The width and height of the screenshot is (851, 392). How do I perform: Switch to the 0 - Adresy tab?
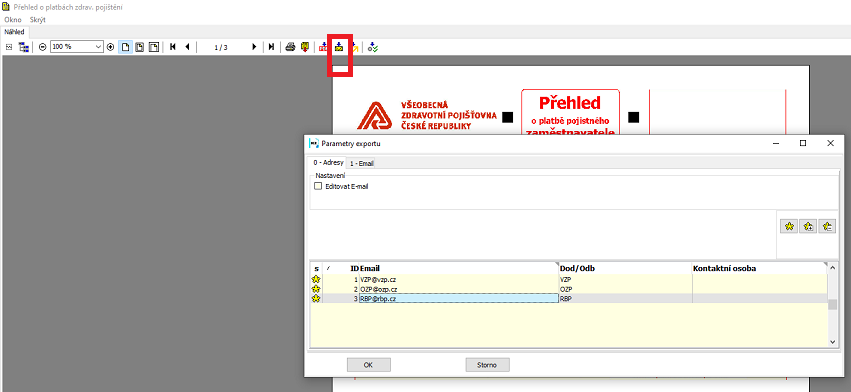[x=328, y=162]
